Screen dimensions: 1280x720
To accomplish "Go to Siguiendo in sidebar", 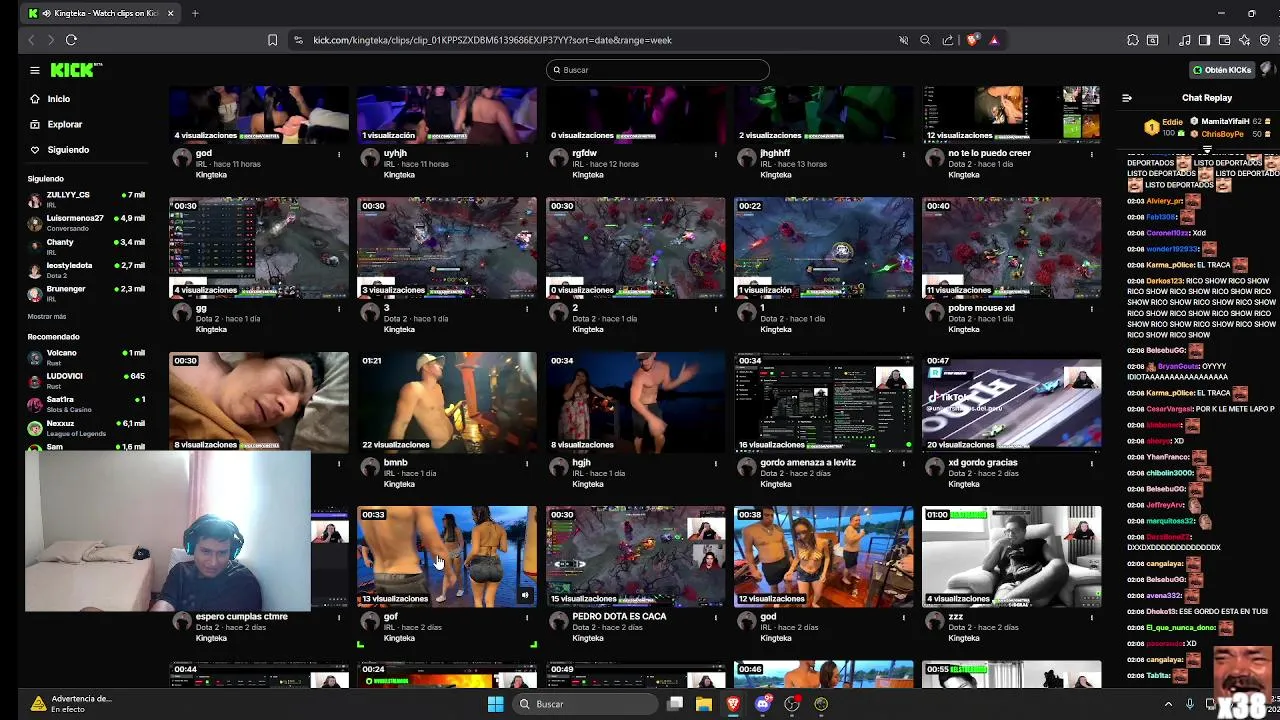I will (x=68, y=150).
